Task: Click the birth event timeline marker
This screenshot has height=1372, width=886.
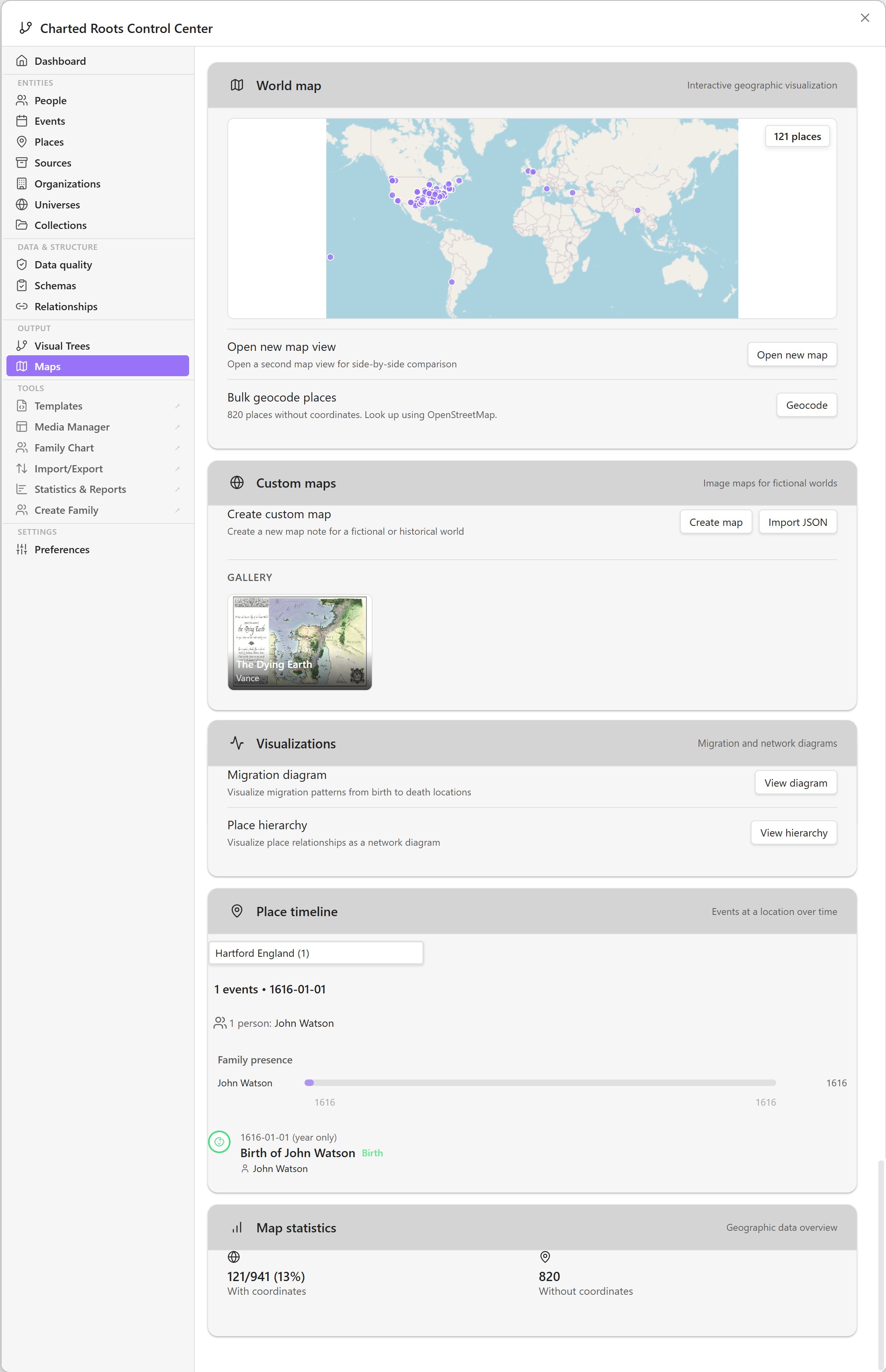Action: [219, 1142]
